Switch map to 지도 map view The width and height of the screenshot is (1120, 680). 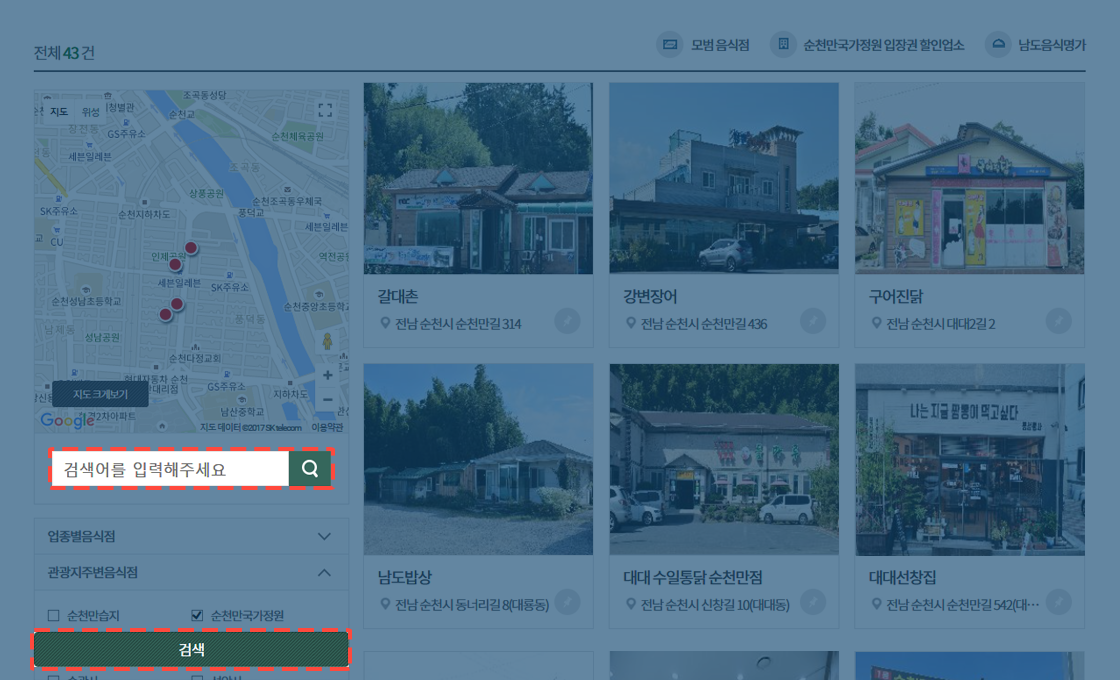tap(59, 112)
